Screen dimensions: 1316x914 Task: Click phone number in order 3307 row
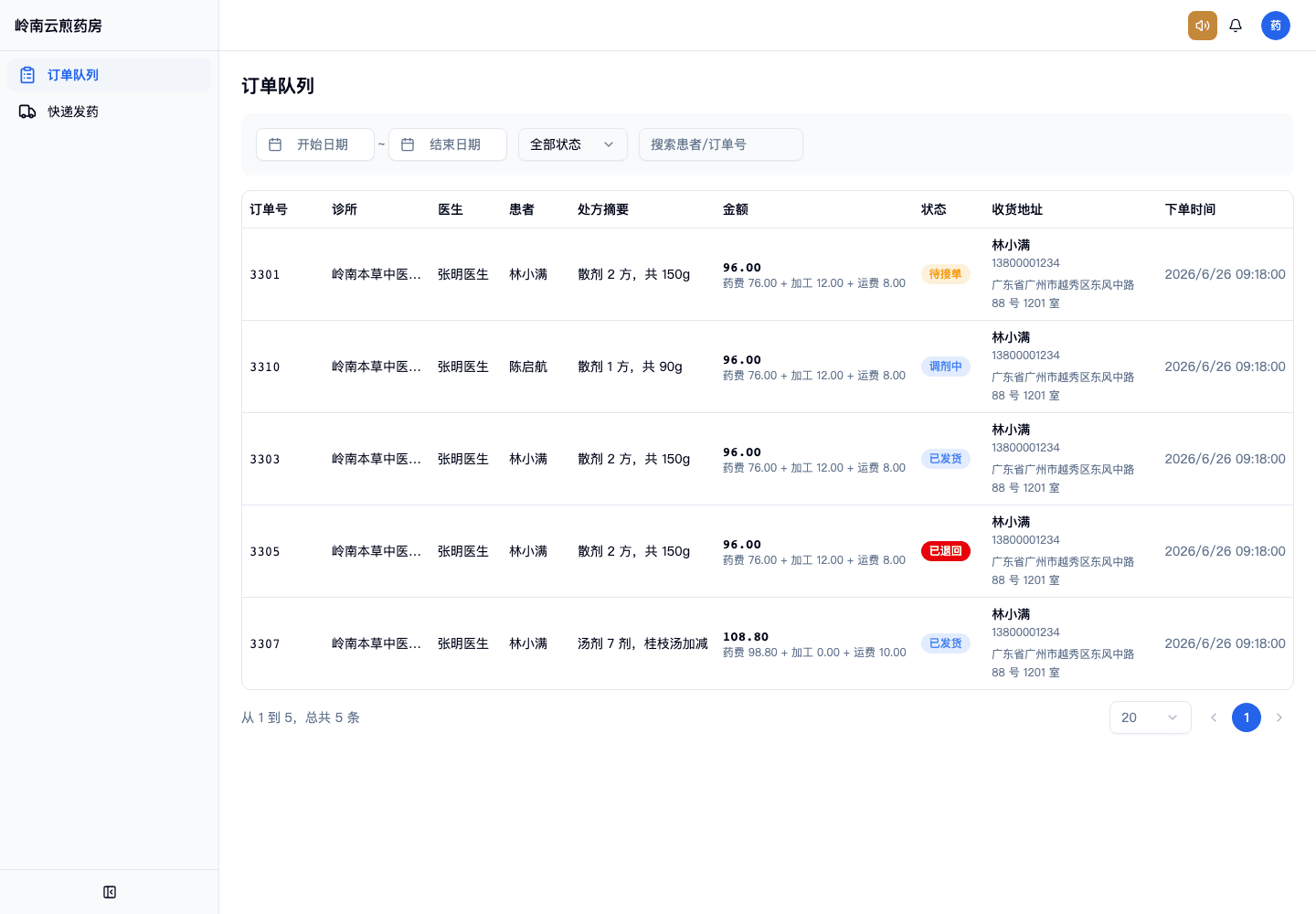(x=1025, y=632)
